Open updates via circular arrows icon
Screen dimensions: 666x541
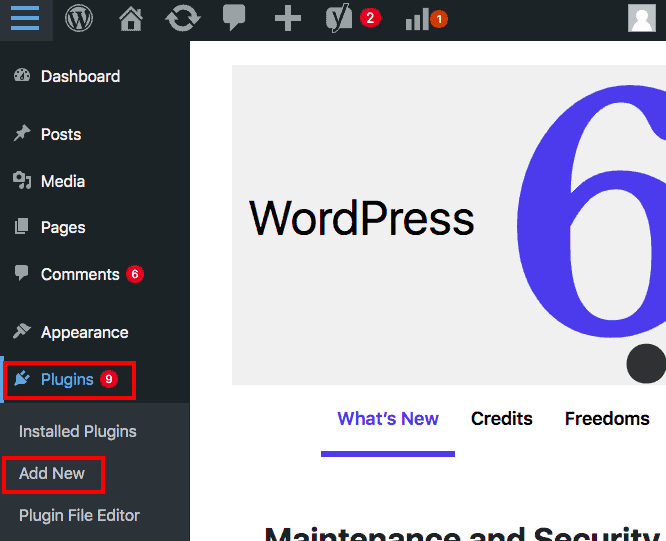pos(183,19)
